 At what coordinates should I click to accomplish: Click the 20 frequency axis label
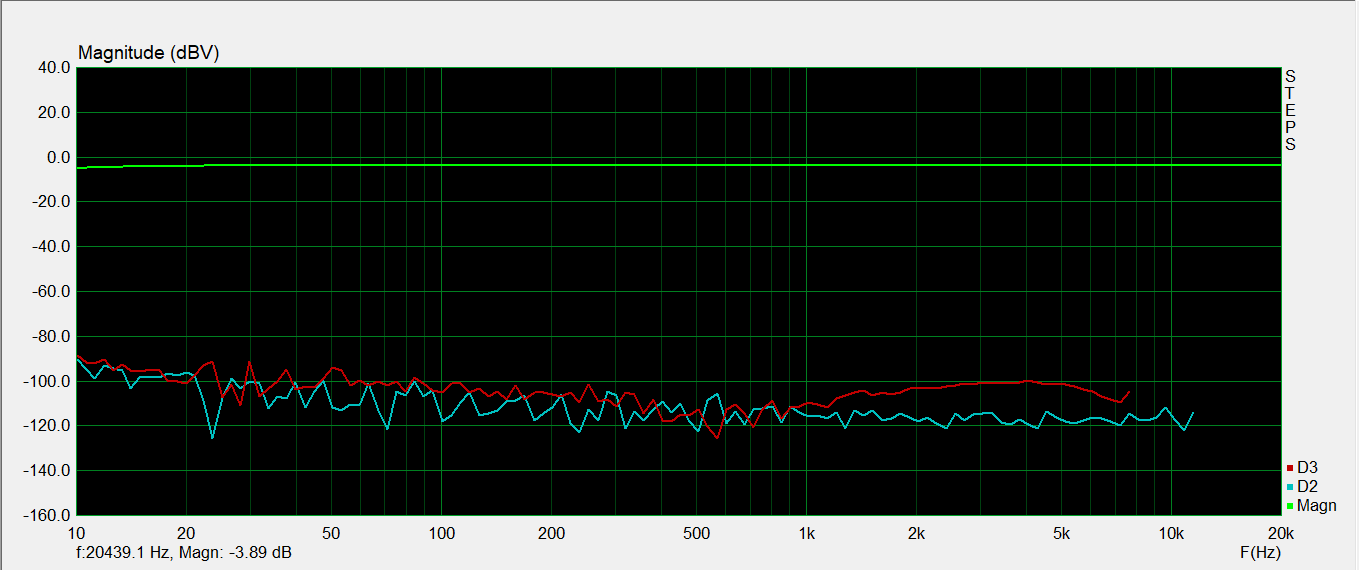pos(186,533)
